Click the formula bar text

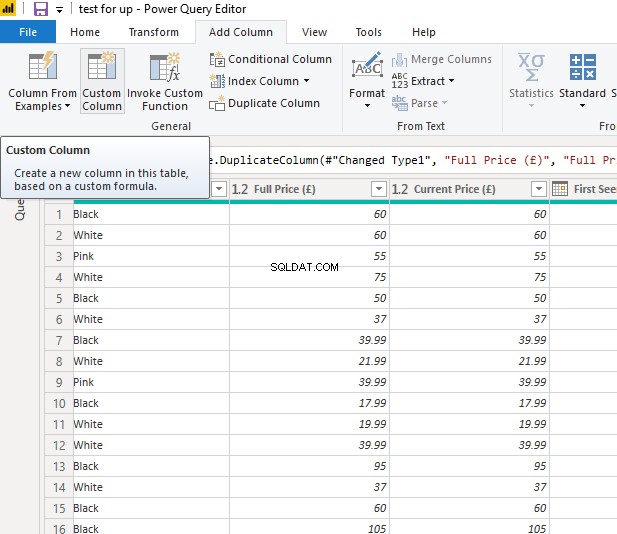(413, 160)
